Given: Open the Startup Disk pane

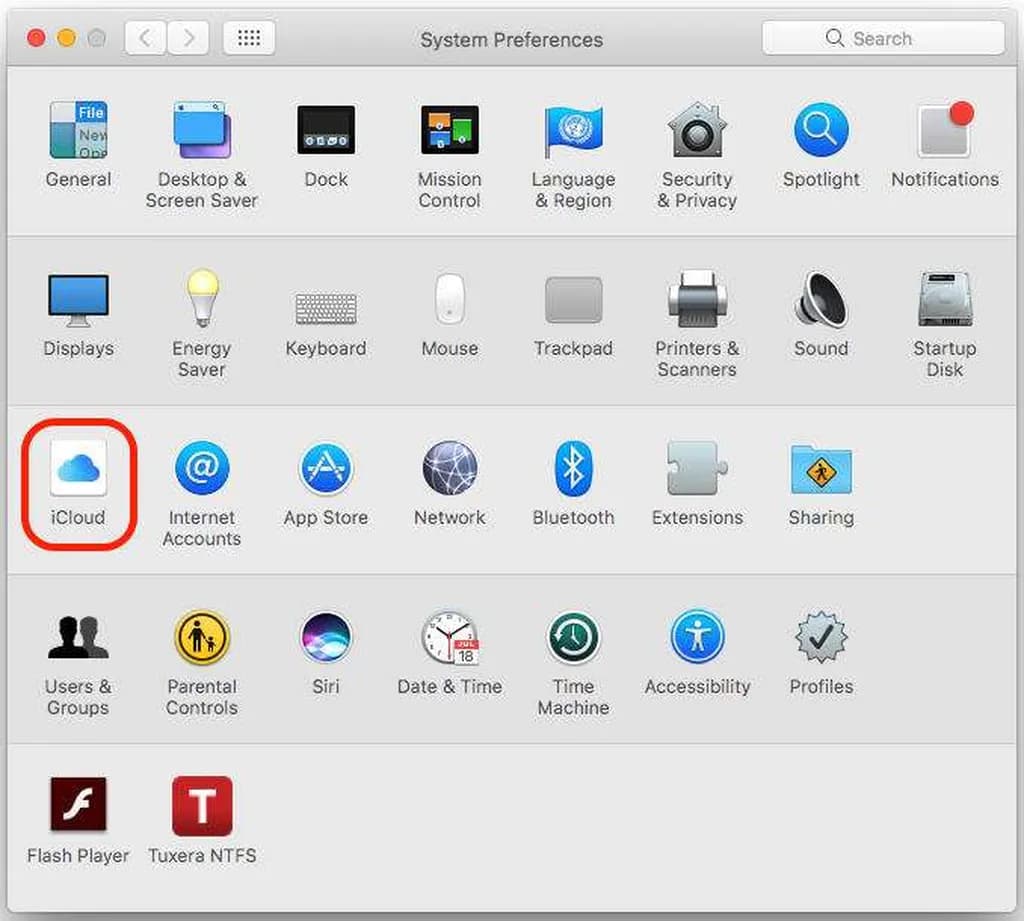Looking at the screenshot, I should pos(944,299).
